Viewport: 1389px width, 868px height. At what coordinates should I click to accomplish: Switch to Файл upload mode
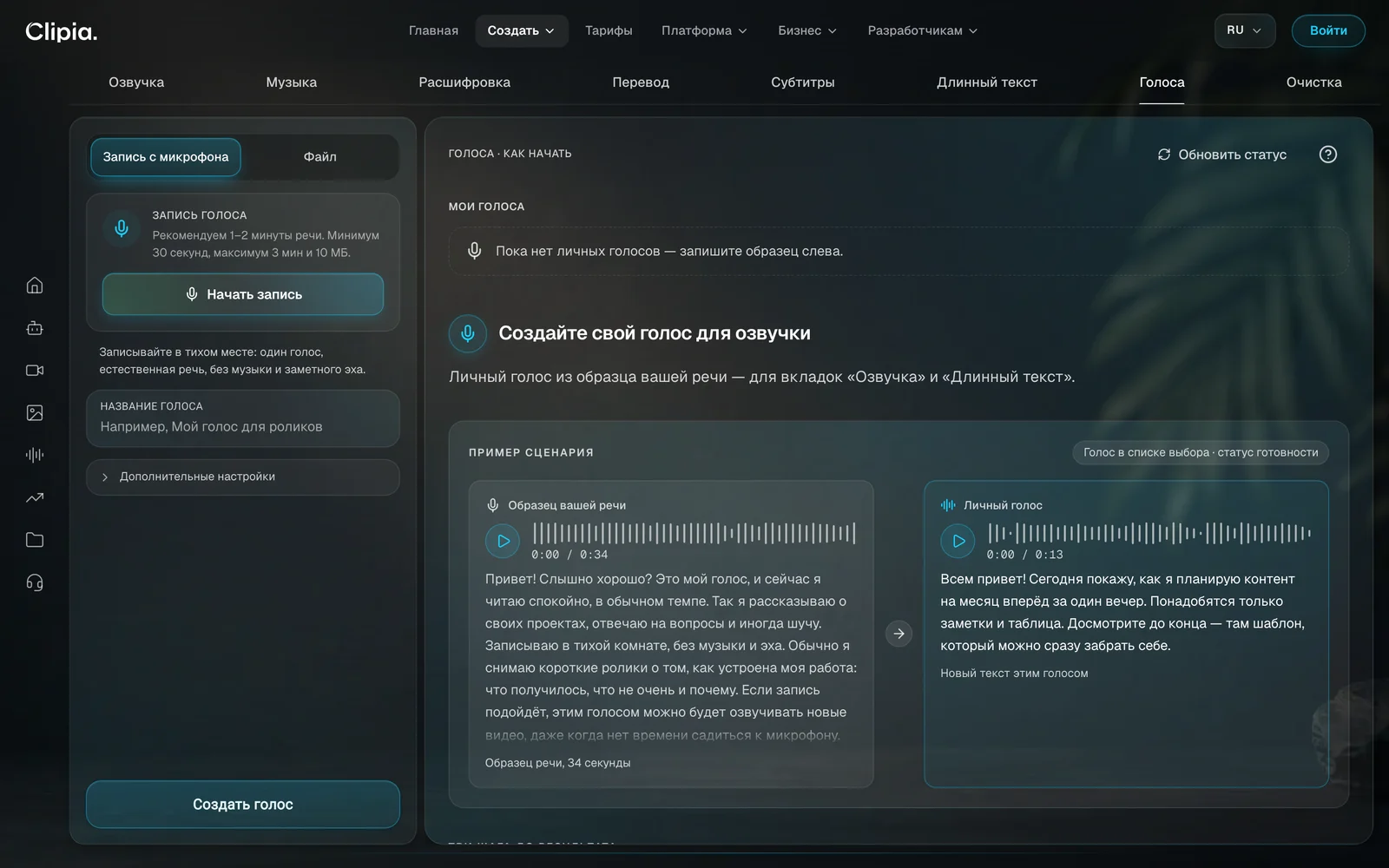[x=319, y=157]
